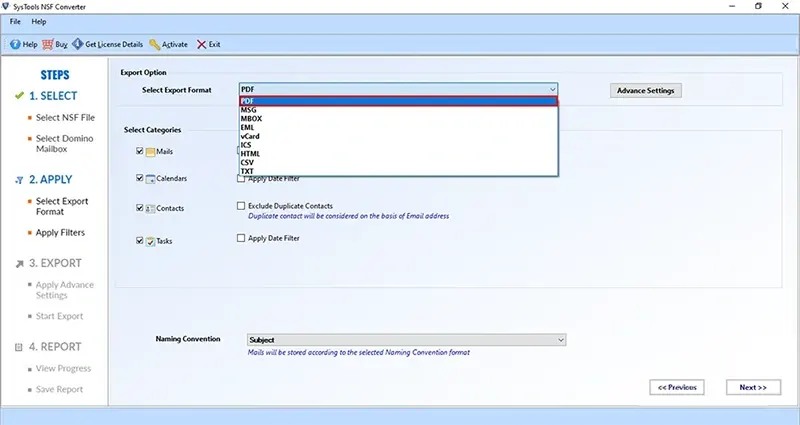Click the 4. REPORT heading
The width and height of the screenshot is (800, 425).
55,347
